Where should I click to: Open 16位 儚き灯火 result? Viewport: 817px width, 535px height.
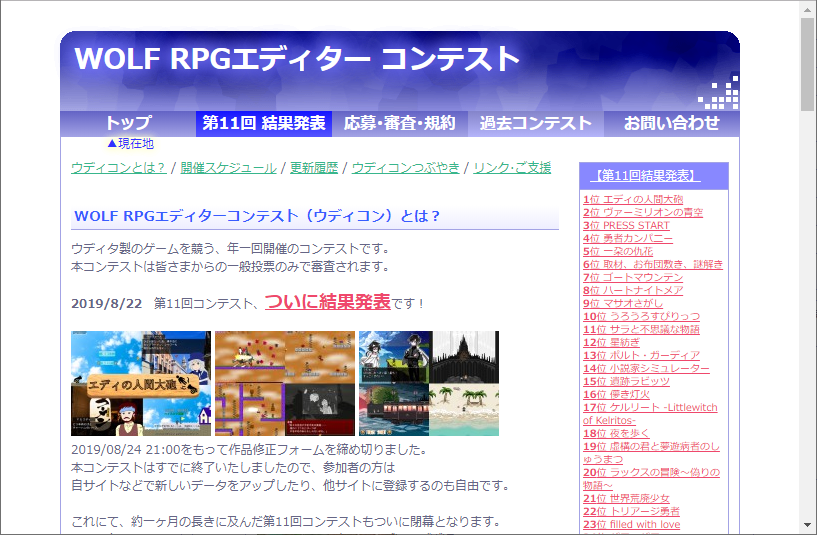tap(616, 394)
